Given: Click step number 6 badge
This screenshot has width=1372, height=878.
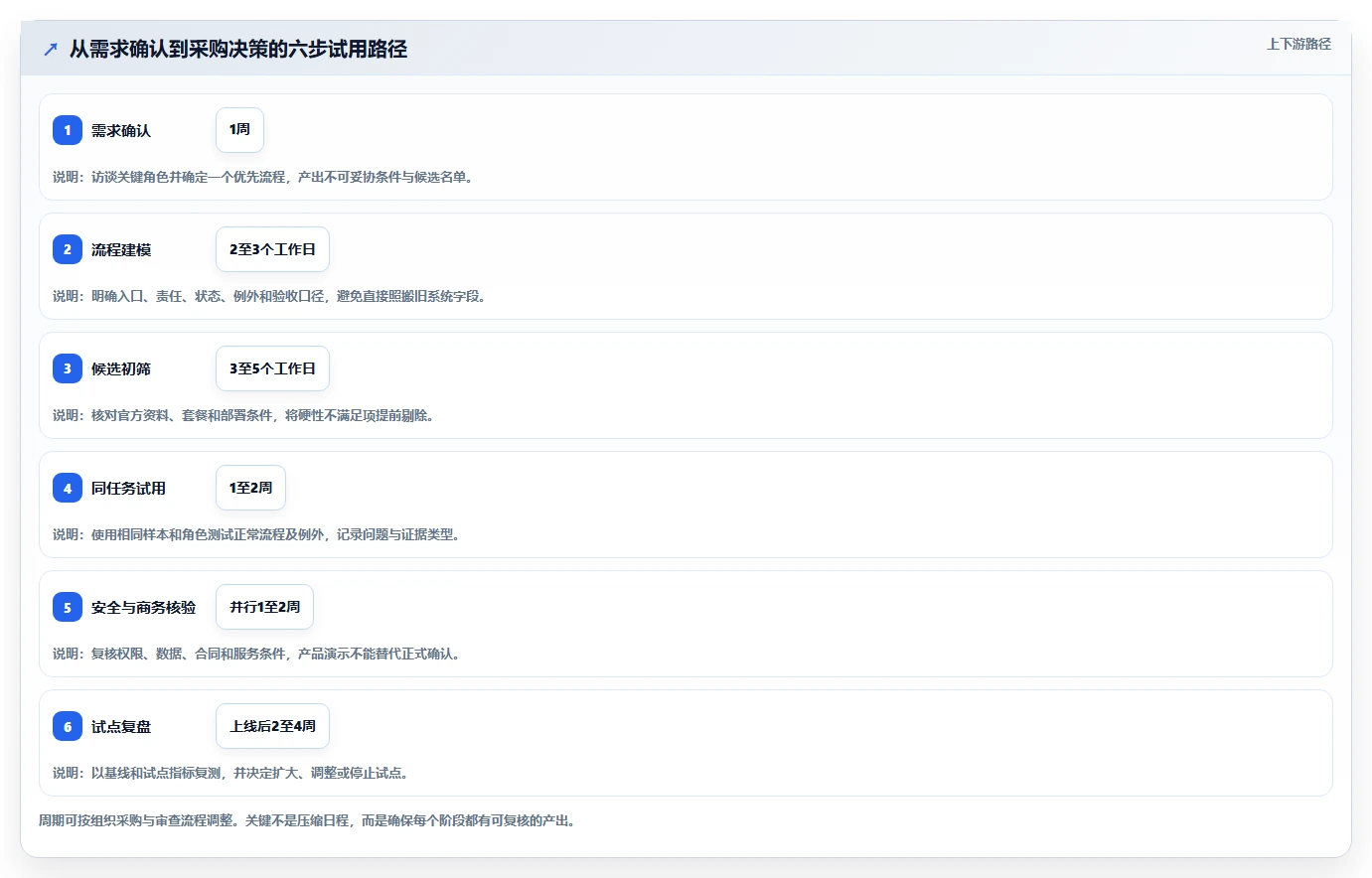Looking at the screenshot, I should pyautogui.click(x=68, y=726).
